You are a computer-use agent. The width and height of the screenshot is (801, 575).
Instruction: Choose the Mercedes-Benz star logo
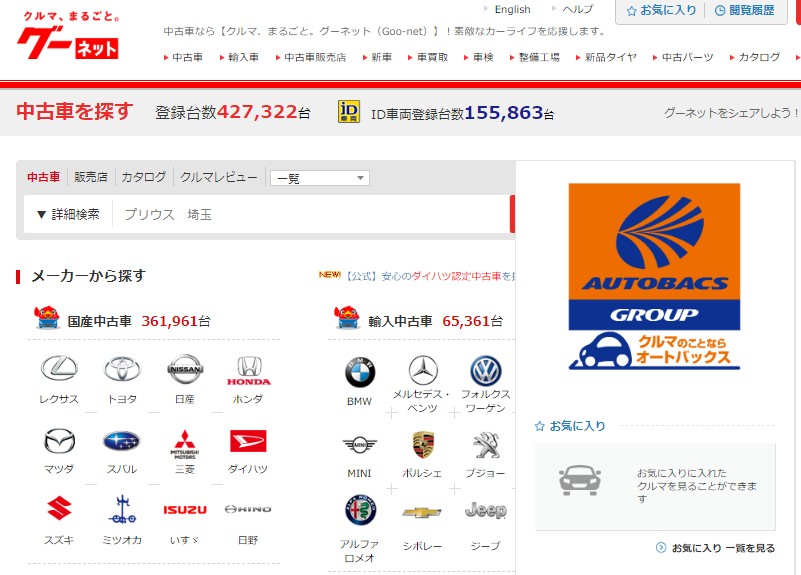423,370
